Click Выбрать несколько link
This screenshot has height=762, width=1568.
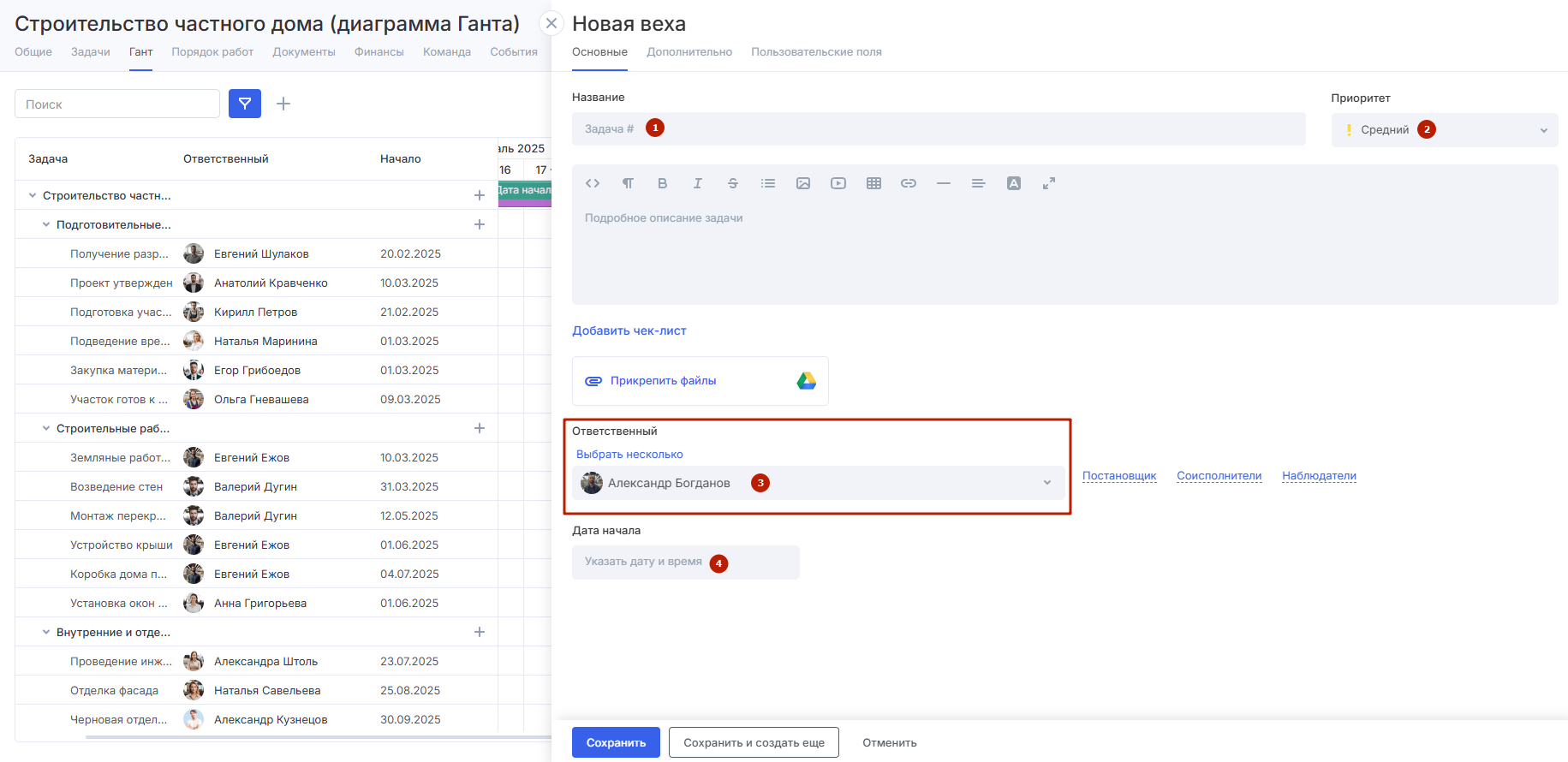tap(629, 455)
